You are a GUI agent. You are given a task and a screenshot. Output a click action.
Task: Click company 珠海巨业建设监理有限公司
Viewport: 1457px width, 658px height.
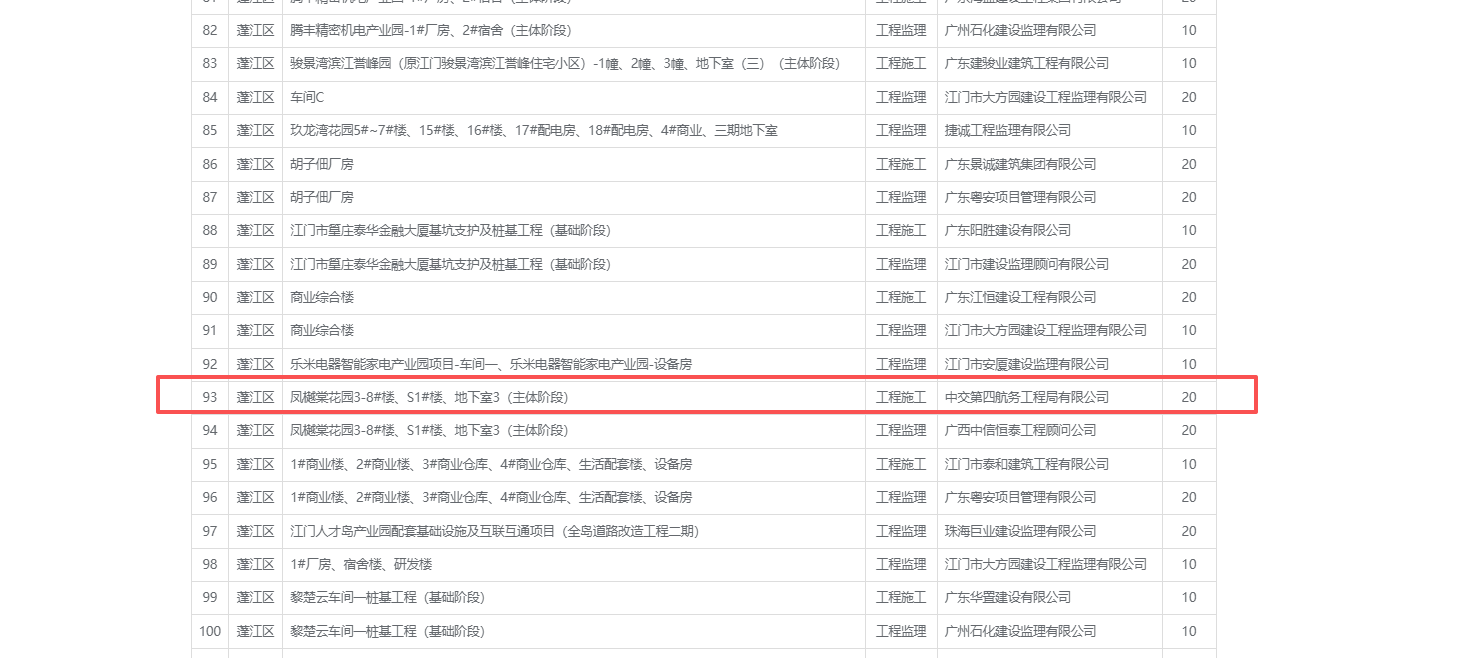(x=1020, y=531)
